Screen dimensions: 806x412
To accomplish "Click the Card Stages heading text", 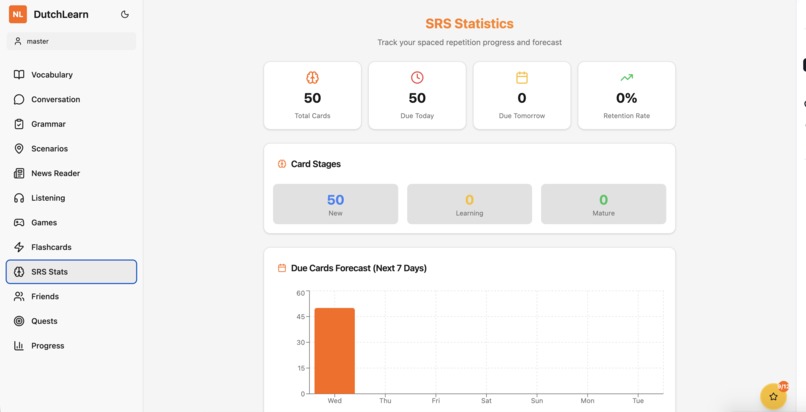I will point(316,164).
